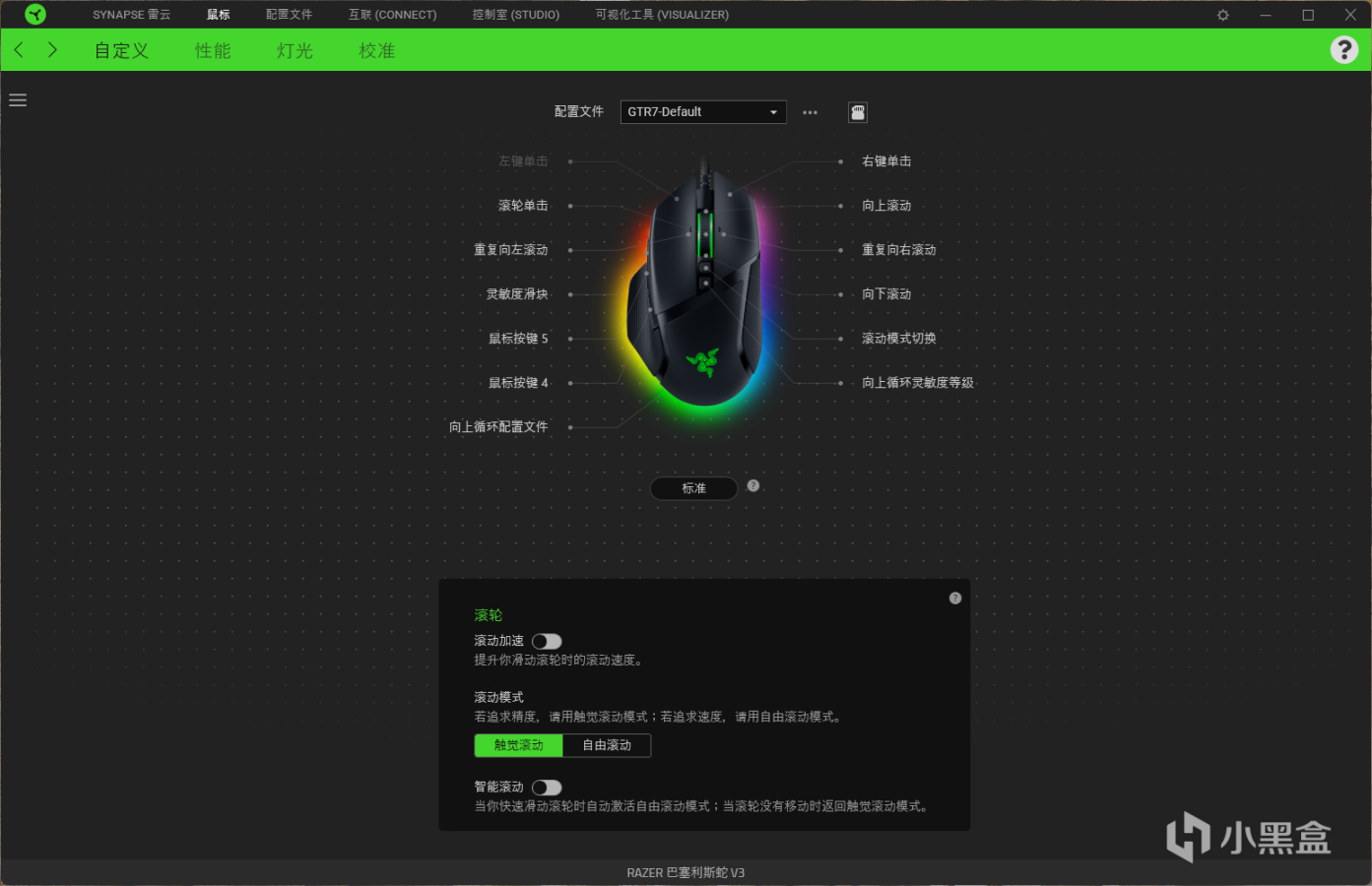The width and height of the screenshot is (1372, 886).
Task: Click 向上滚动 button assignment
Action: pos(886,206)
